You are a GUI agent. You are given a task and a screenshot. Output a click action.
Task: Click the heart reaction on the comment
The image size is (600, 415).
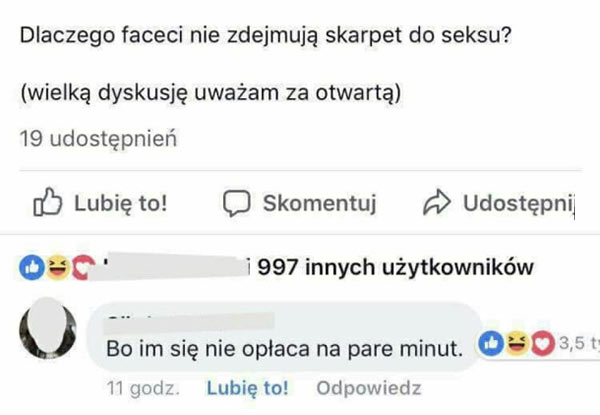point(541,345)
